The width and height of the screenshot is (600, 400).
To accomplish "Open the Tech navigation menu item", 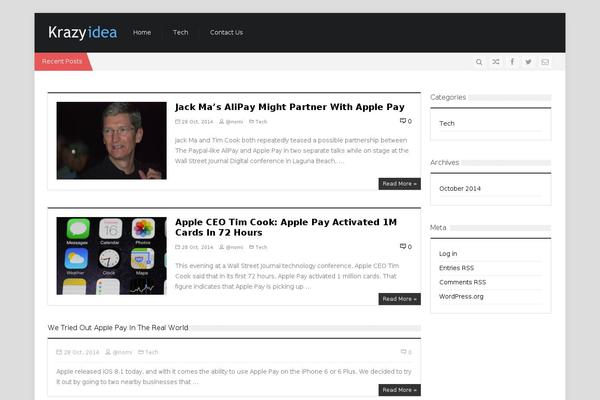I will 181,33.
